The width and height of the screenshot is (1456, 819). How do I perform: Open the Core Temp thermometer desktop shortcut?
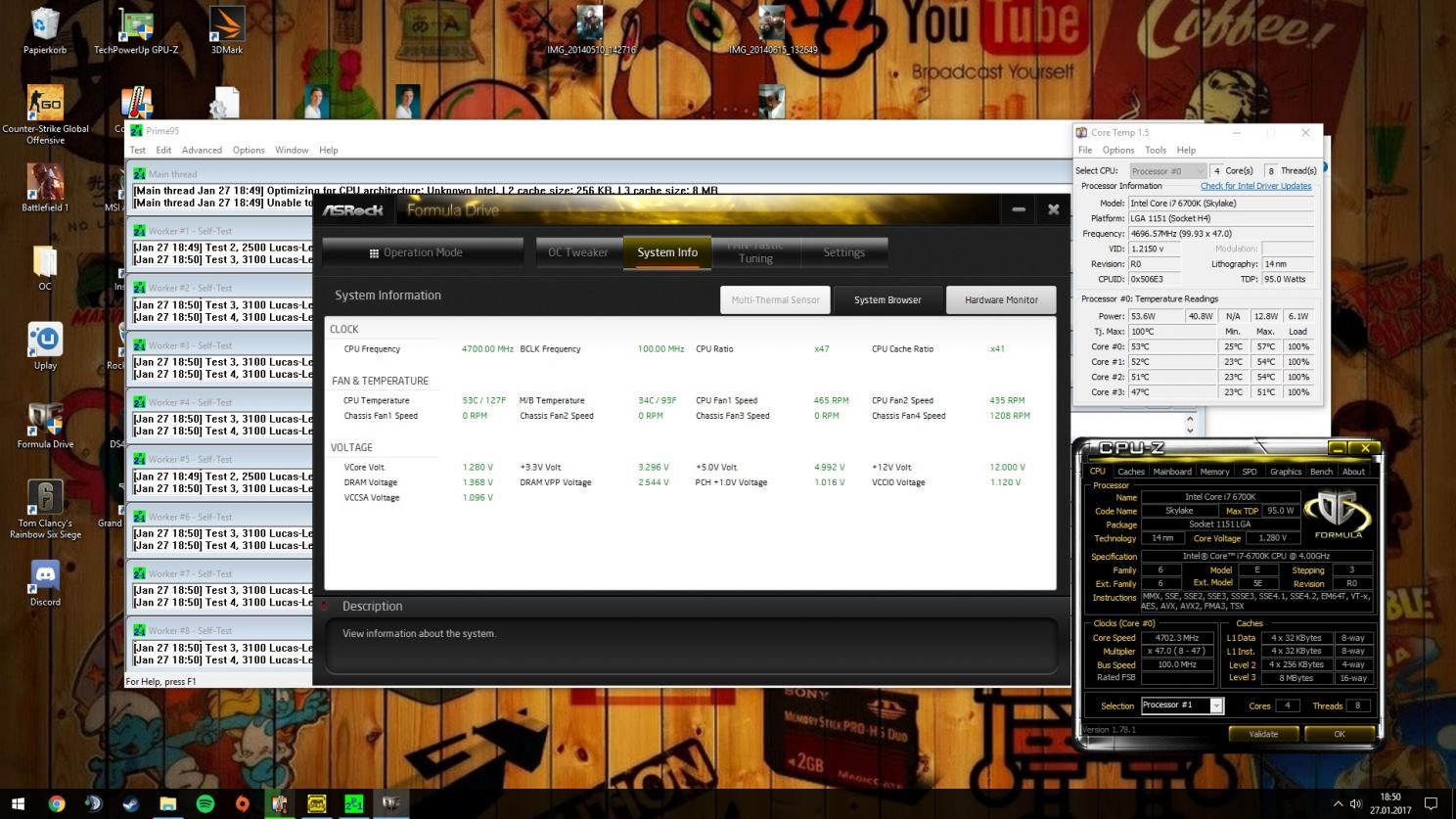137,103
